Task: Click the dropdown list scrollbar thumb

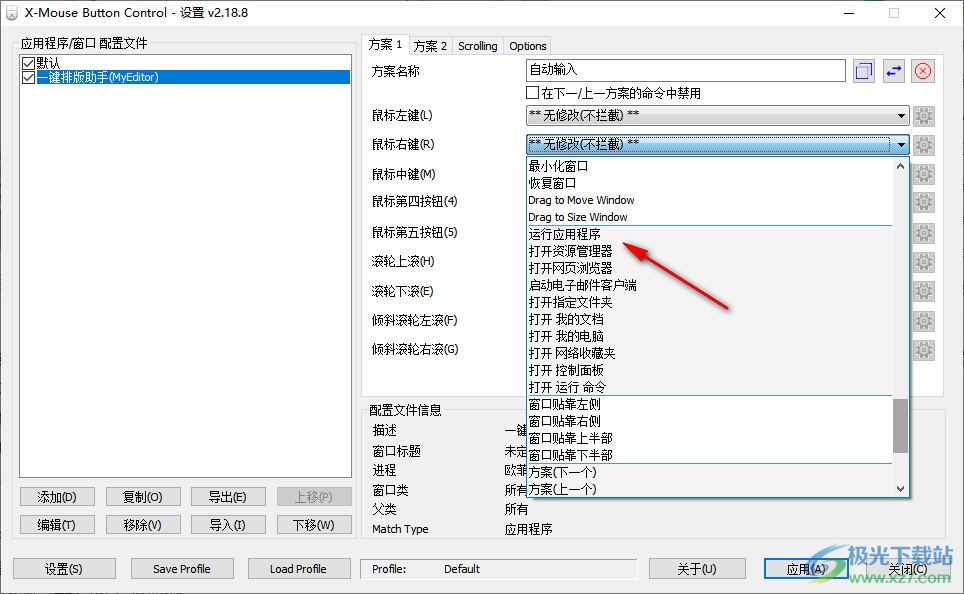Action: [x=901, y=426]
